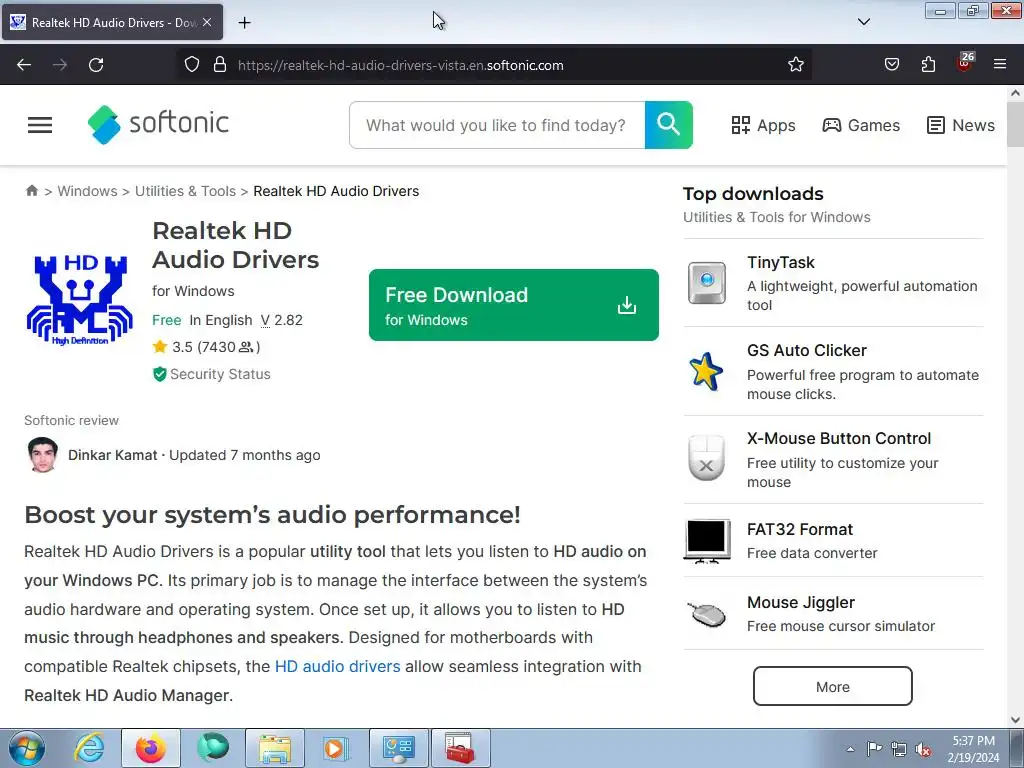Viewport: 1024px width, 768px height.
Task: Reload the page with the refresh icon
Action: click(x=96, y=65)
